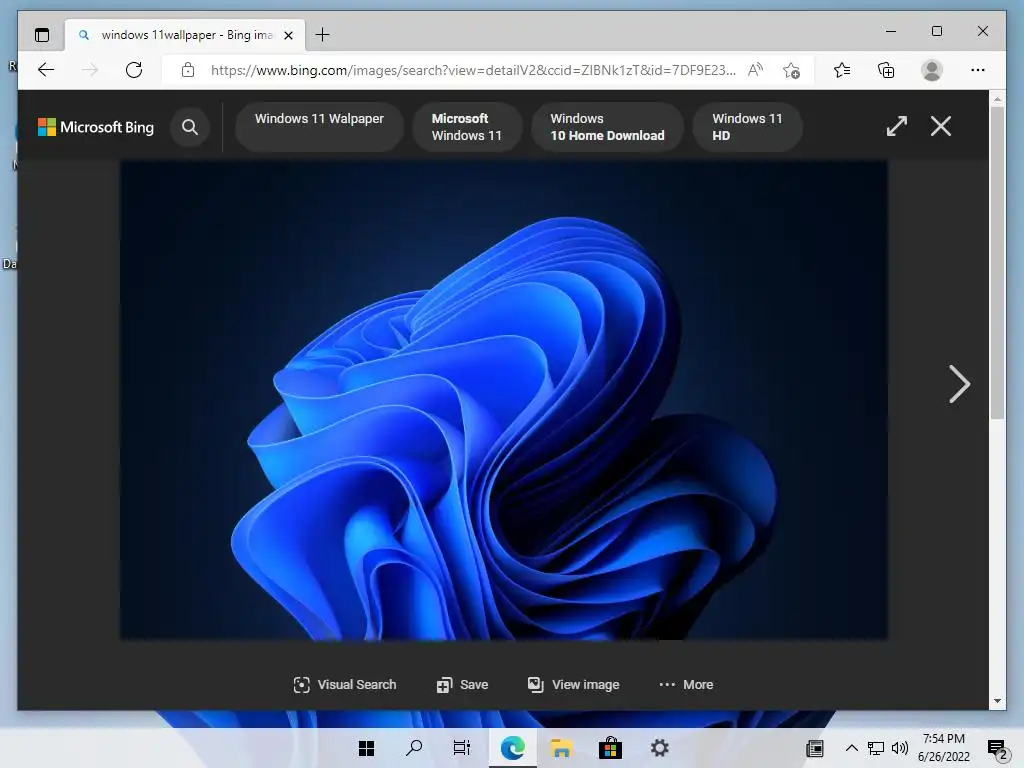View site information via the lock icon

[x=188, y=70]
